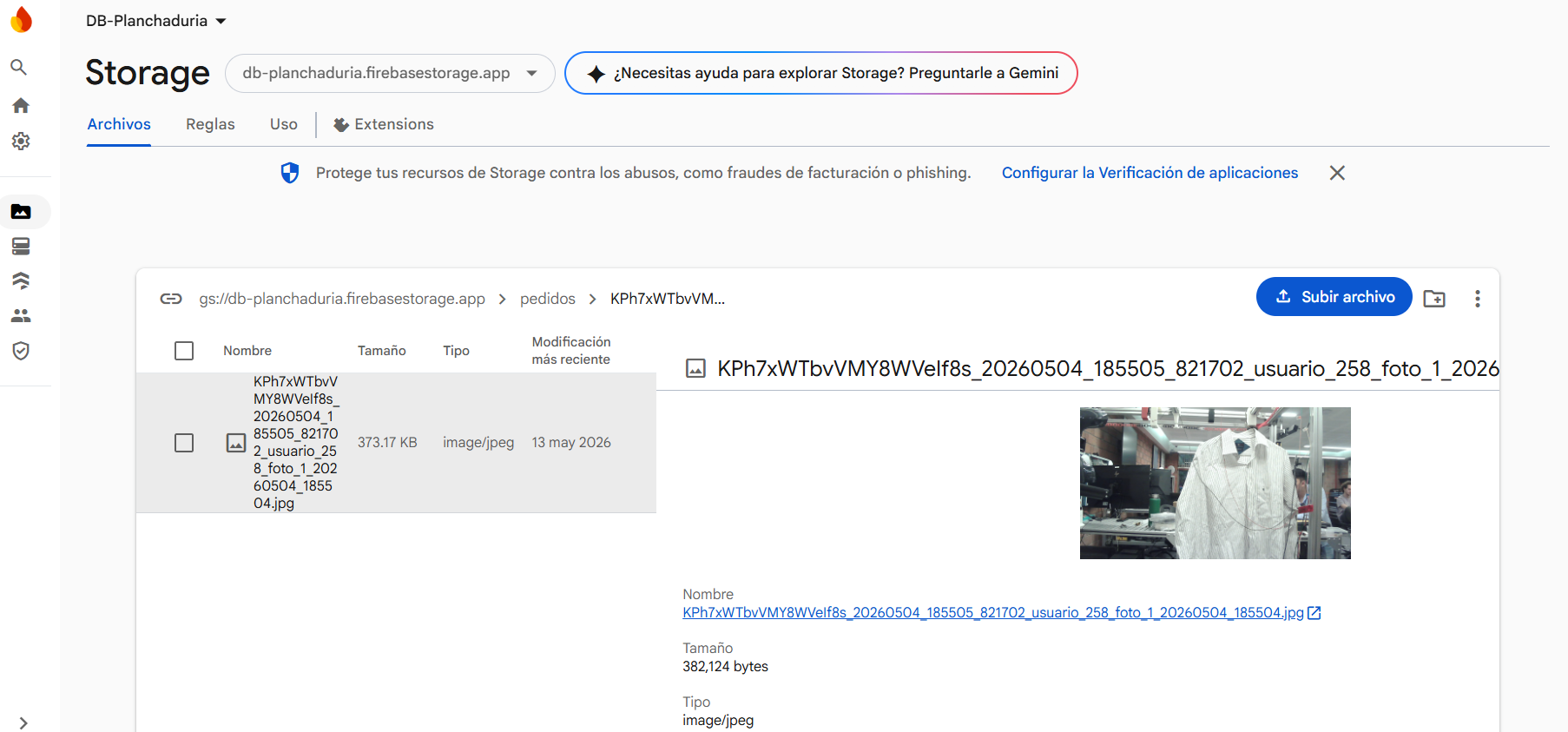This screenshot has height=732, width=1568.
Task: Select the Storage icon in sidebar
Action: (21, 212)
